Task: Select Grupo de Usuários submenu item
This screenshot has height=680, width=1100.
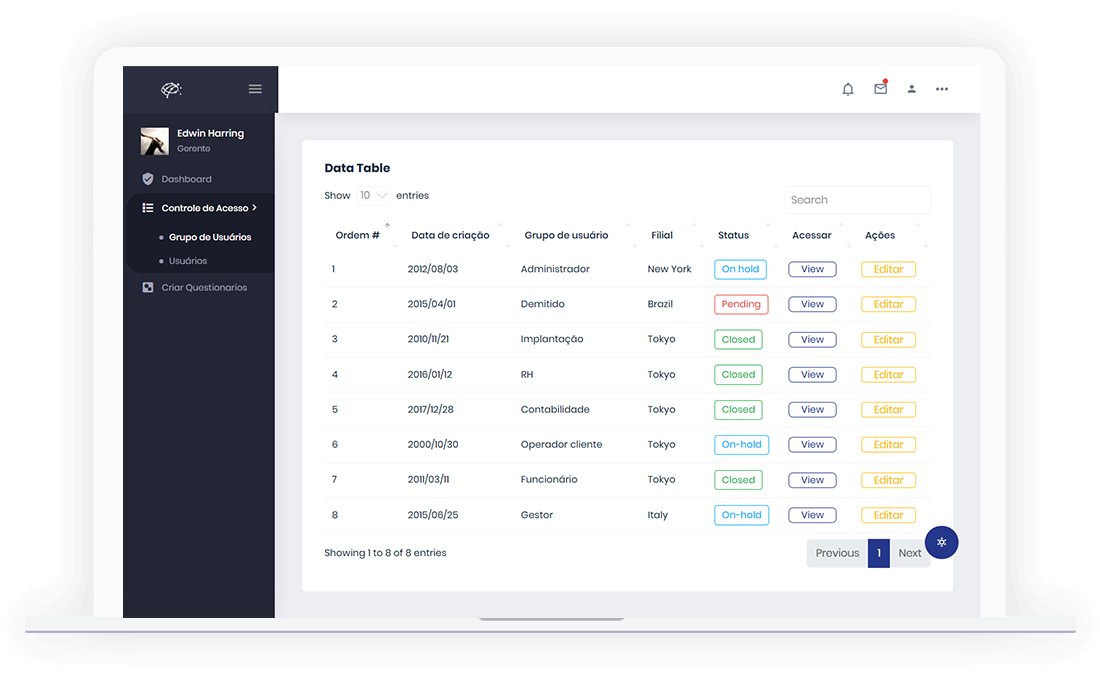Action: (210, 237)
